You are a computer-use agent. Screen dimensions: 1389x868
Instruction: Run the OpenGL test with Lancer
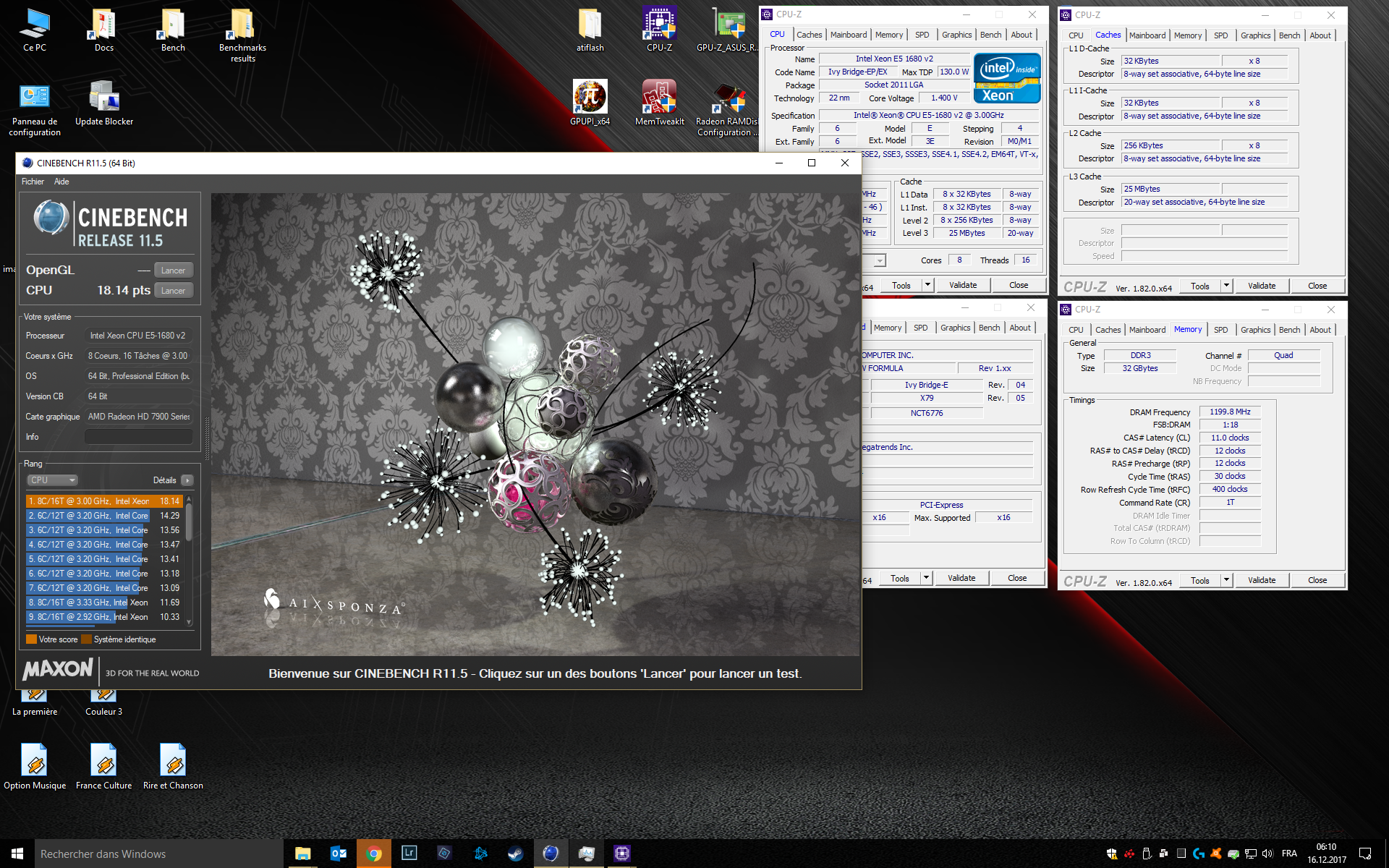pos(174,271)
